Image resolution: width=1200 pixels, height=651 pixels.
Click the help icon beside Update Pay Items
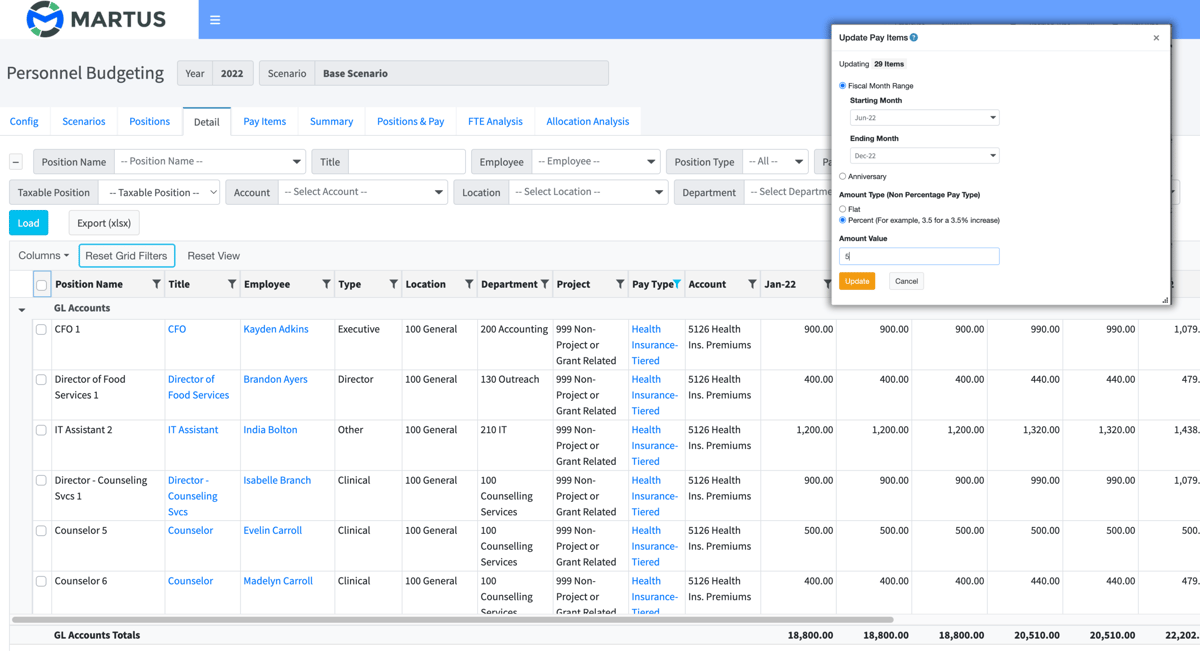(915, 37)
